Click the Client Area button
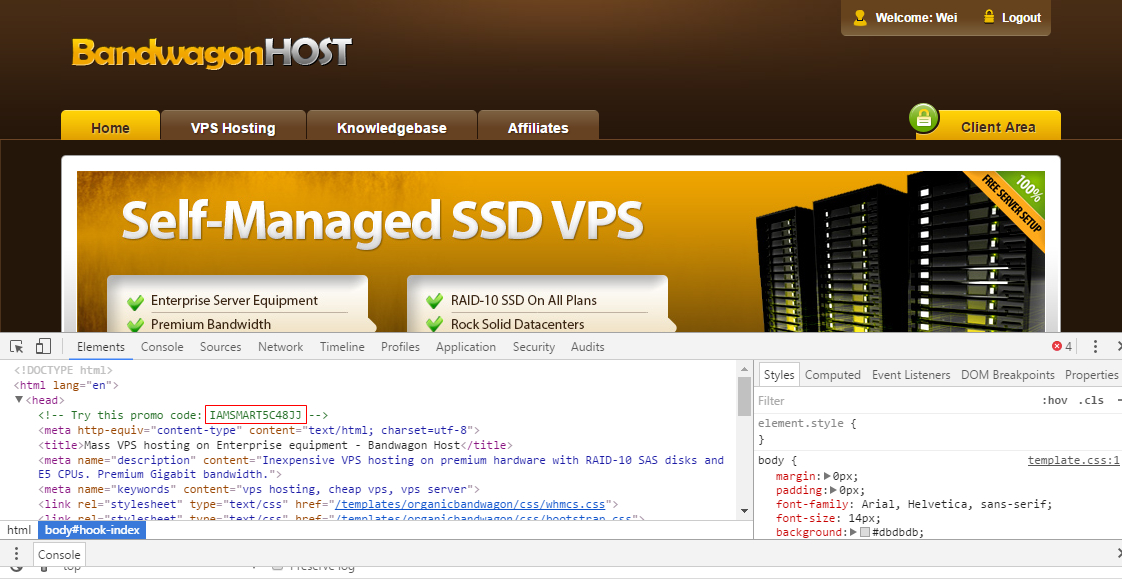Screen dimensions: 1122x583 pyautogui.click(x=997, y=126)
